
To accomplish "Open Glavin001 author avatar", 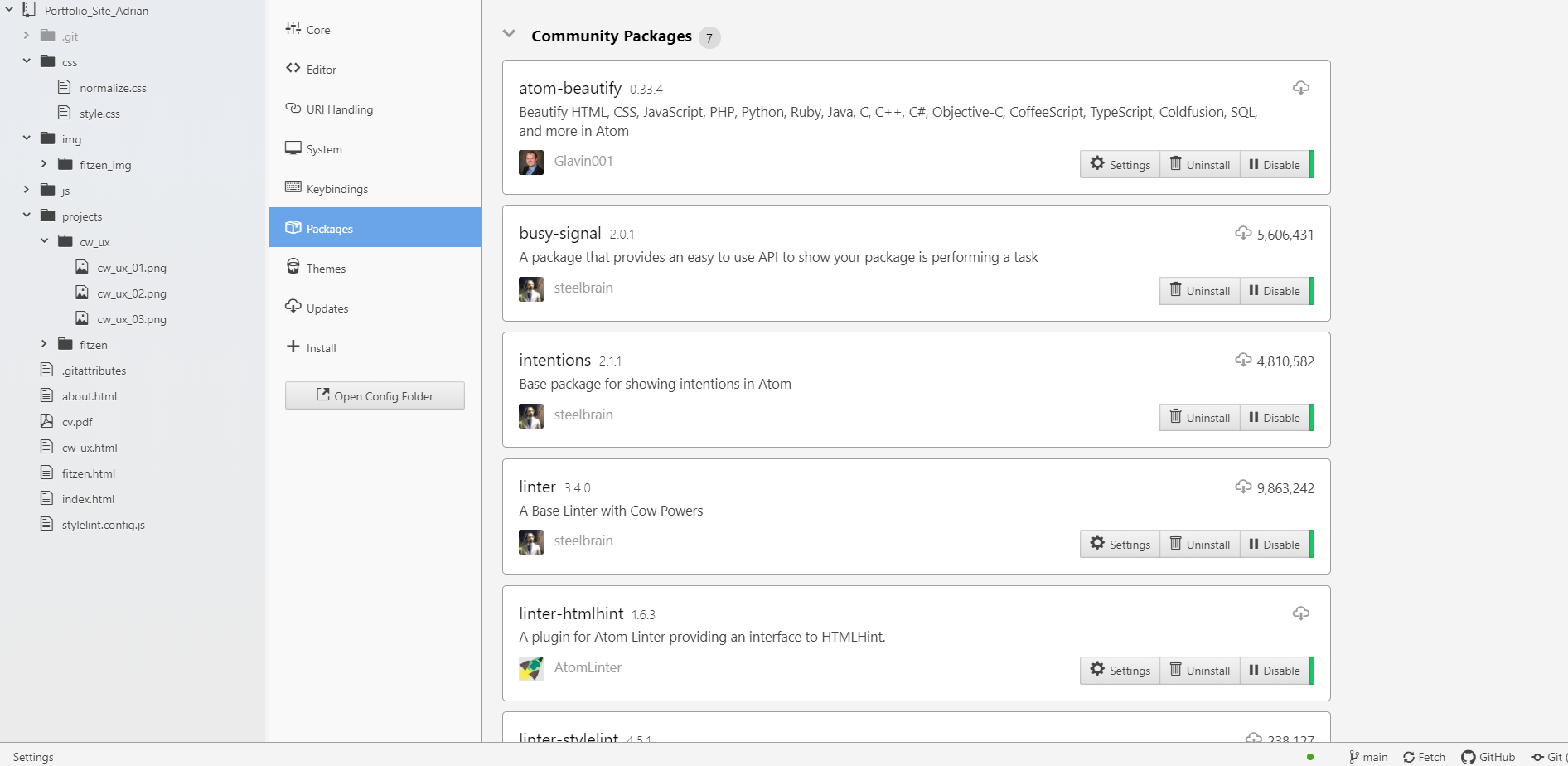I will coord(531,162).
